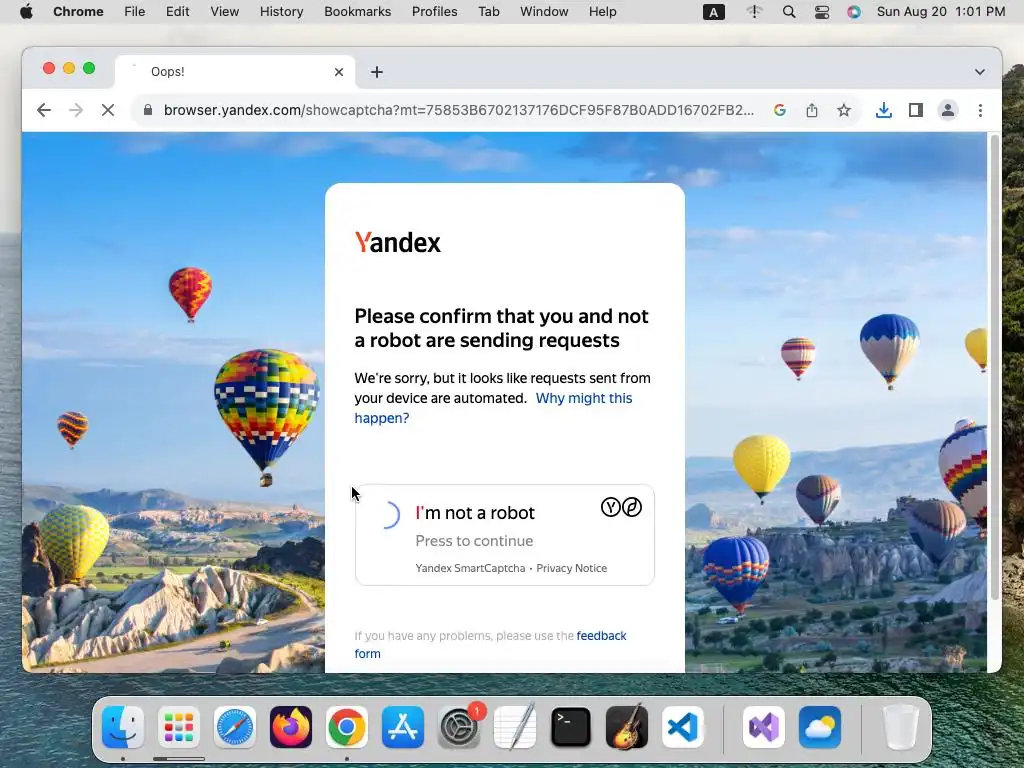This screenshot has width=1024, height=768.
Task: Click the Wi-Fi status icon in menu bar
Action: [x=754, y=12]
